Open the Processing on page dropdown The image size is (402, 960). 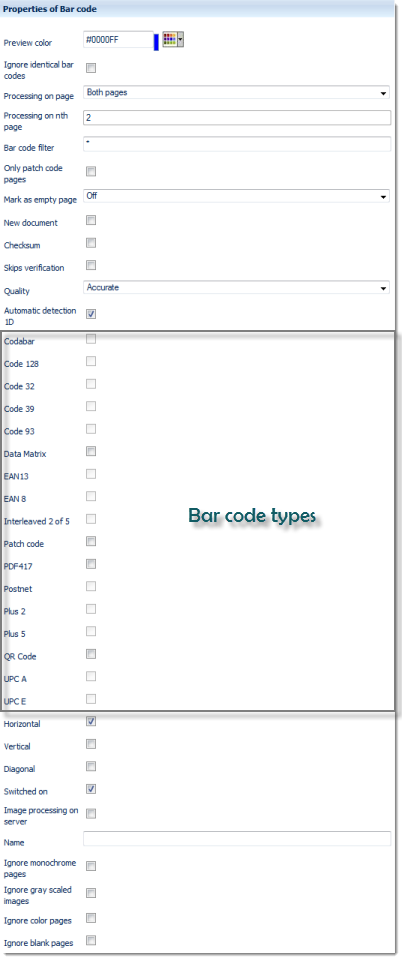click(236, 93)
